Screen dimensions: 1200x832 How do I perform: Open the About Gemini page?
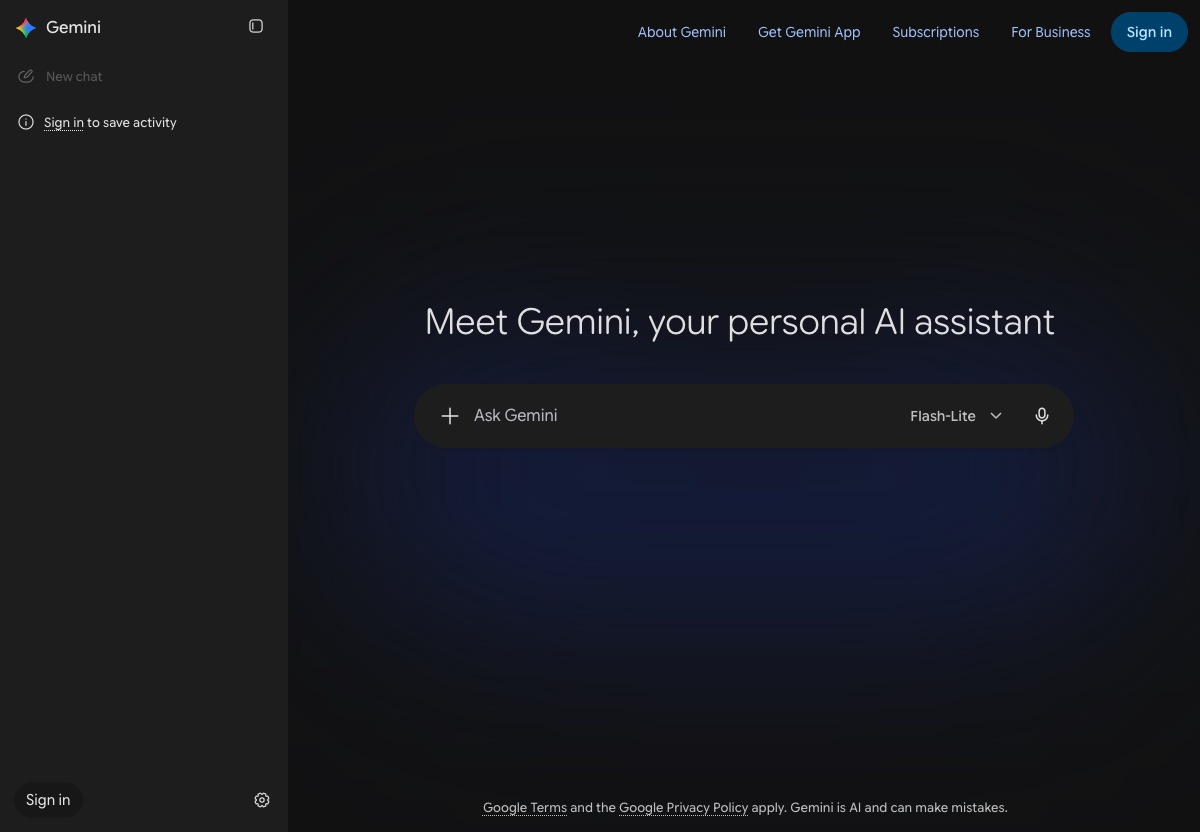coord(682,32)
